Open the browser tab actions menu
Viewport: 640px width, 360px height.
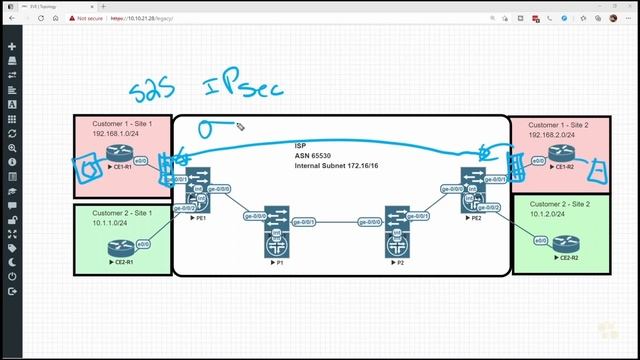[x=11, y=7]
